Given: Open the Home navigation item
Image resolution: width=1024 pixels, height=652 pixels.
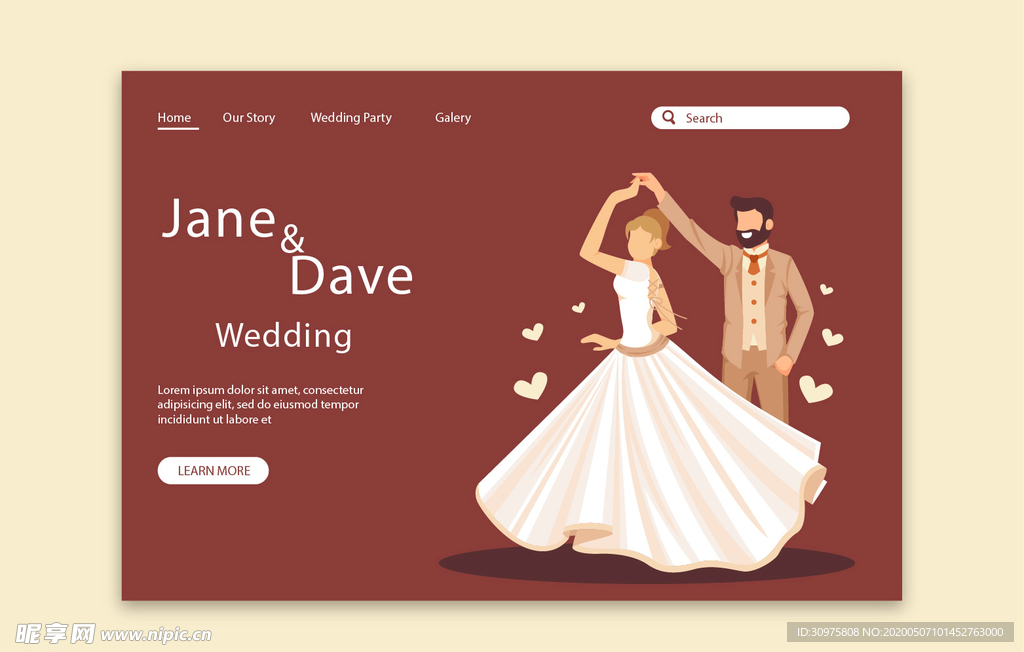Looking at the screenshot, I should coord(174,118).
